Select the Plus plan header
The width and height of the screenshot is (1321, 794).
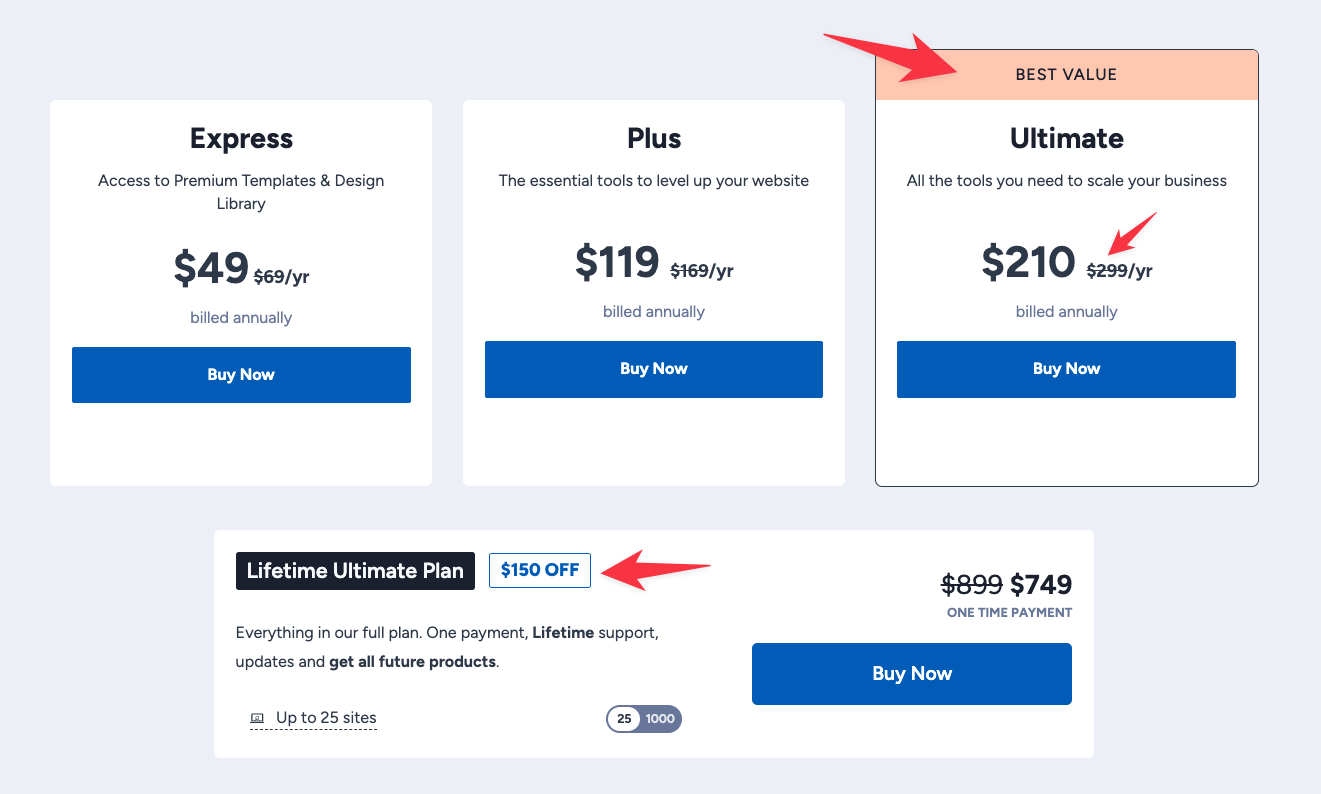click(653, 138)
